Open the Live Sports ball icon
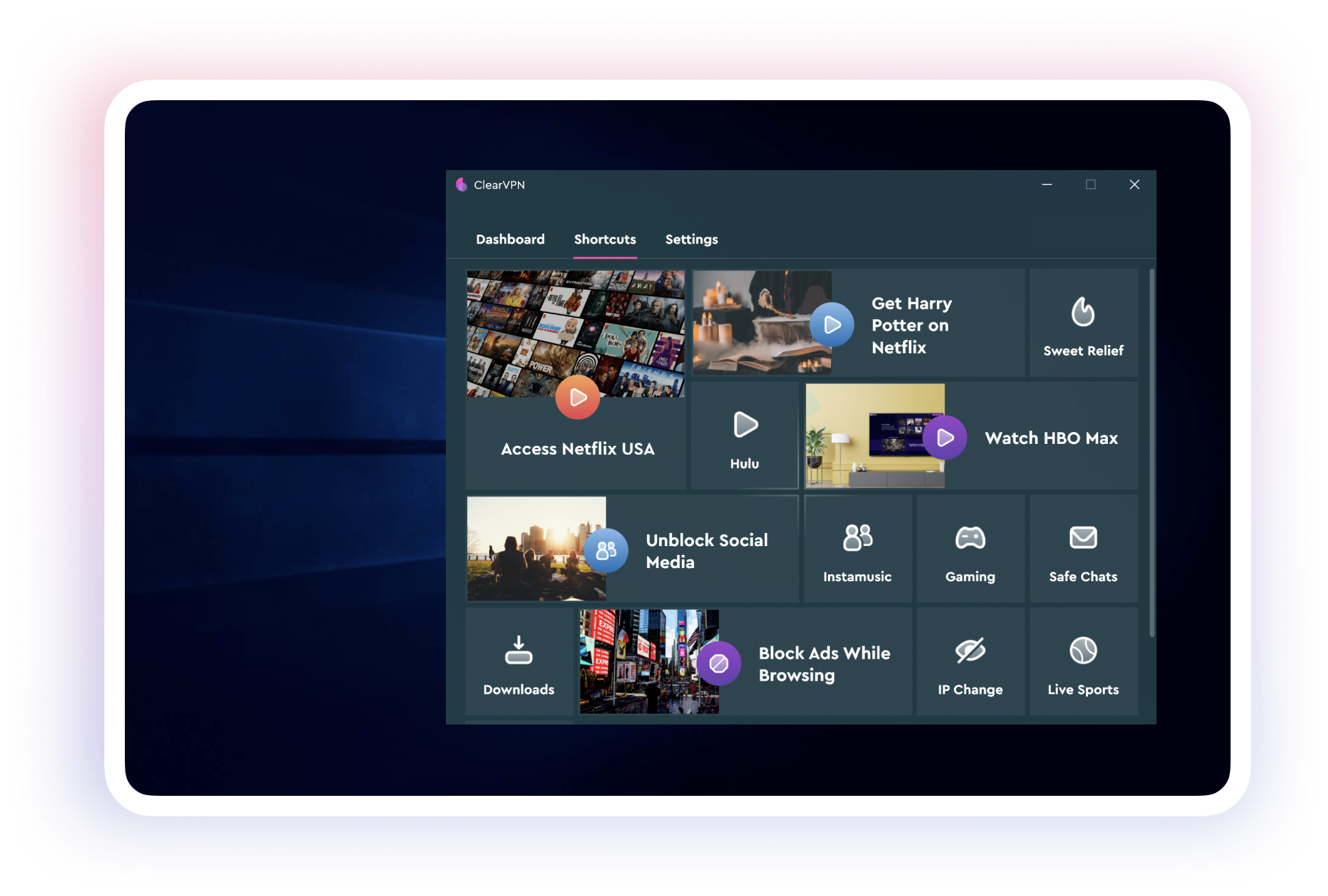The width and height of the screenshot is (1328, 896). click(1083, 650)
